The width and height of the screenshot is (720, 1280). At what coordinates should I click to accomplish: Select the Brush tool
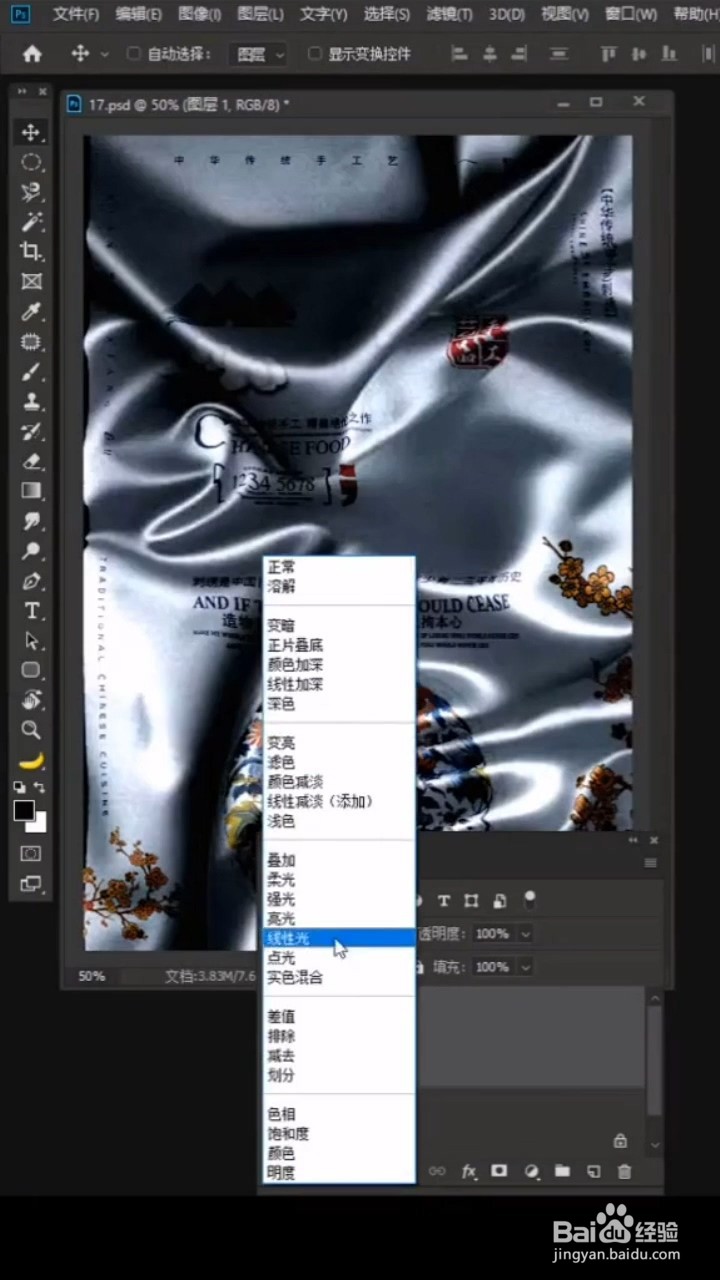(x=32, y=371)
